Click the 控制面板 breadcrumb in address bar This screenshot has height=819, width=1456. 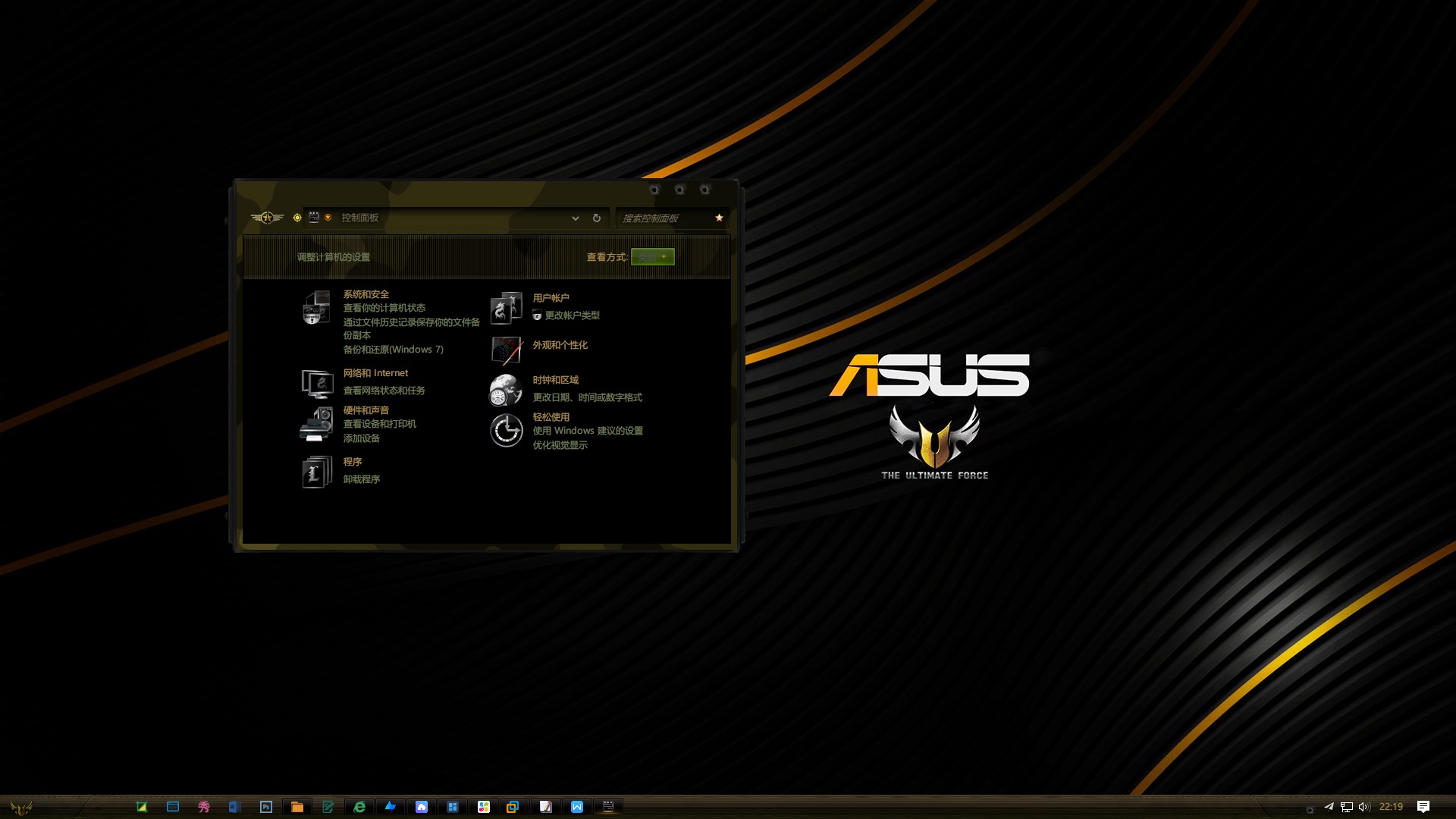[x=359, y=218]
